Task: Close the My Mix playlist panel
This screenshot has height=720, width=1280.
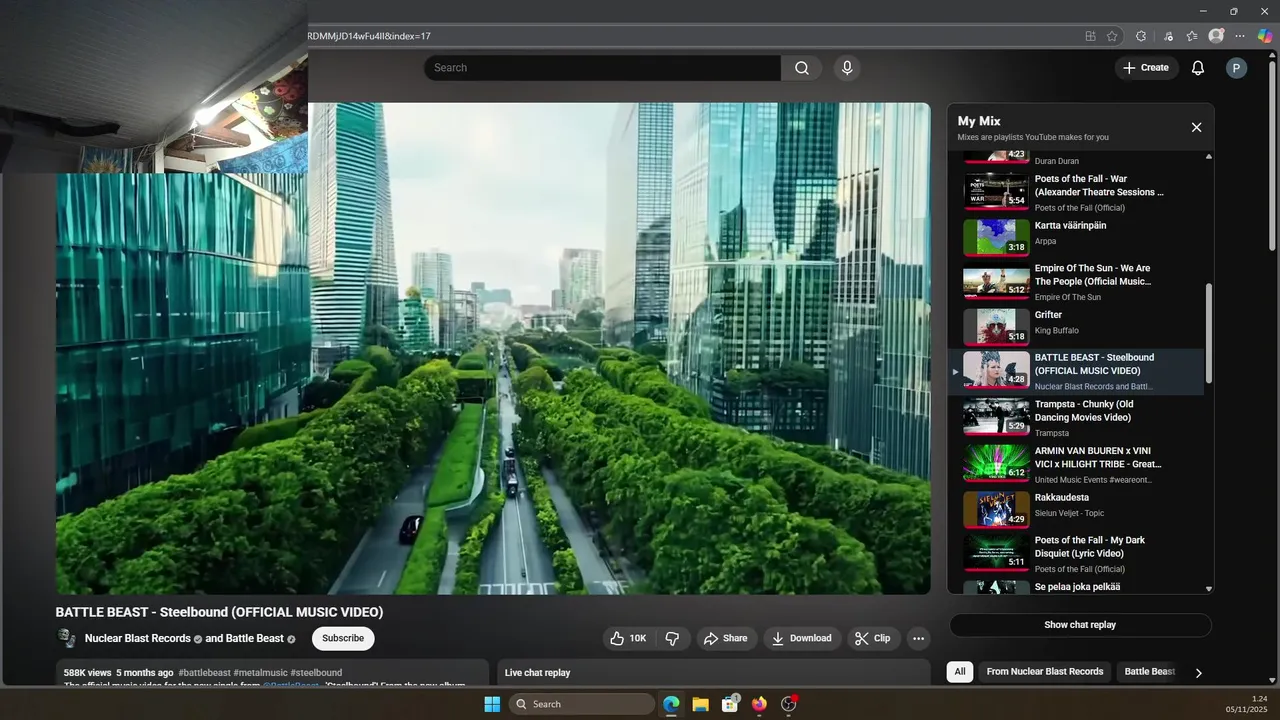Action: (x=1196, y=127)
